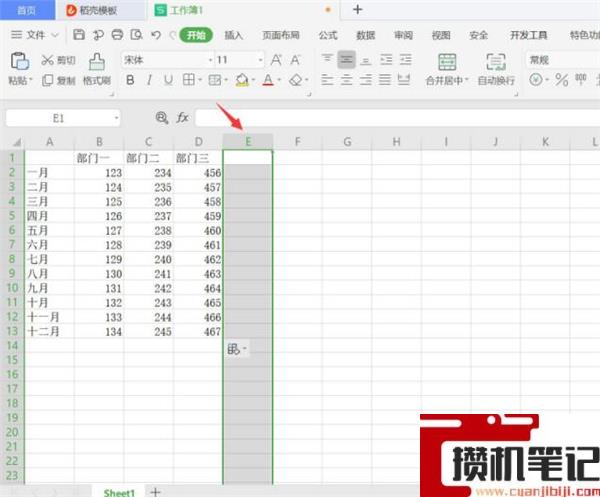Click Auto Wrap Text (自动换行)
This screenshot has width=600, height=497.
(x=496, y=69)
